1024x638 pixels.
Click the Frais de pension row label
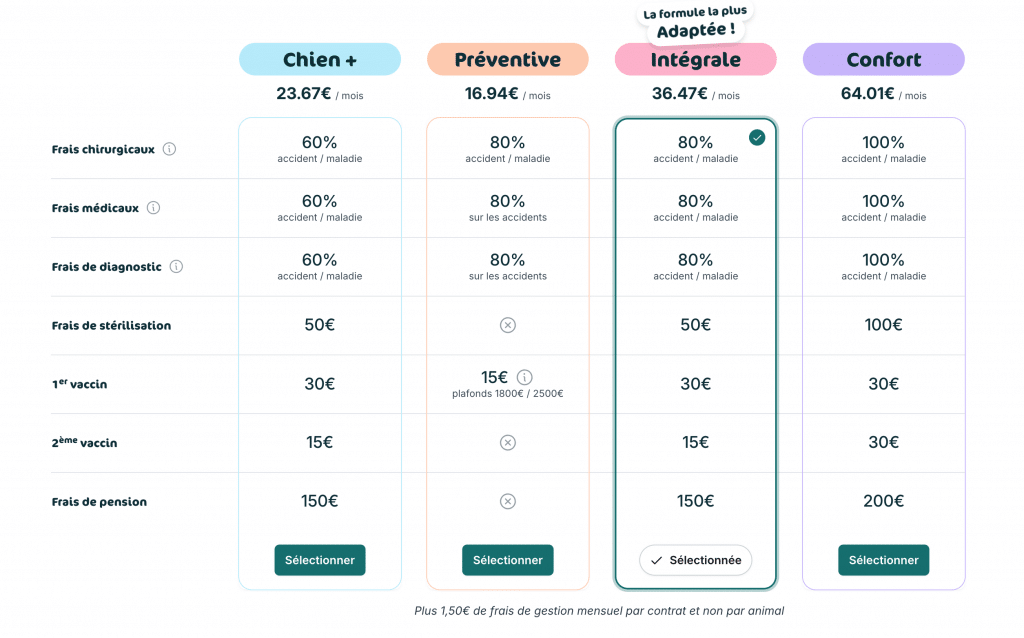(x=99, y=502)
